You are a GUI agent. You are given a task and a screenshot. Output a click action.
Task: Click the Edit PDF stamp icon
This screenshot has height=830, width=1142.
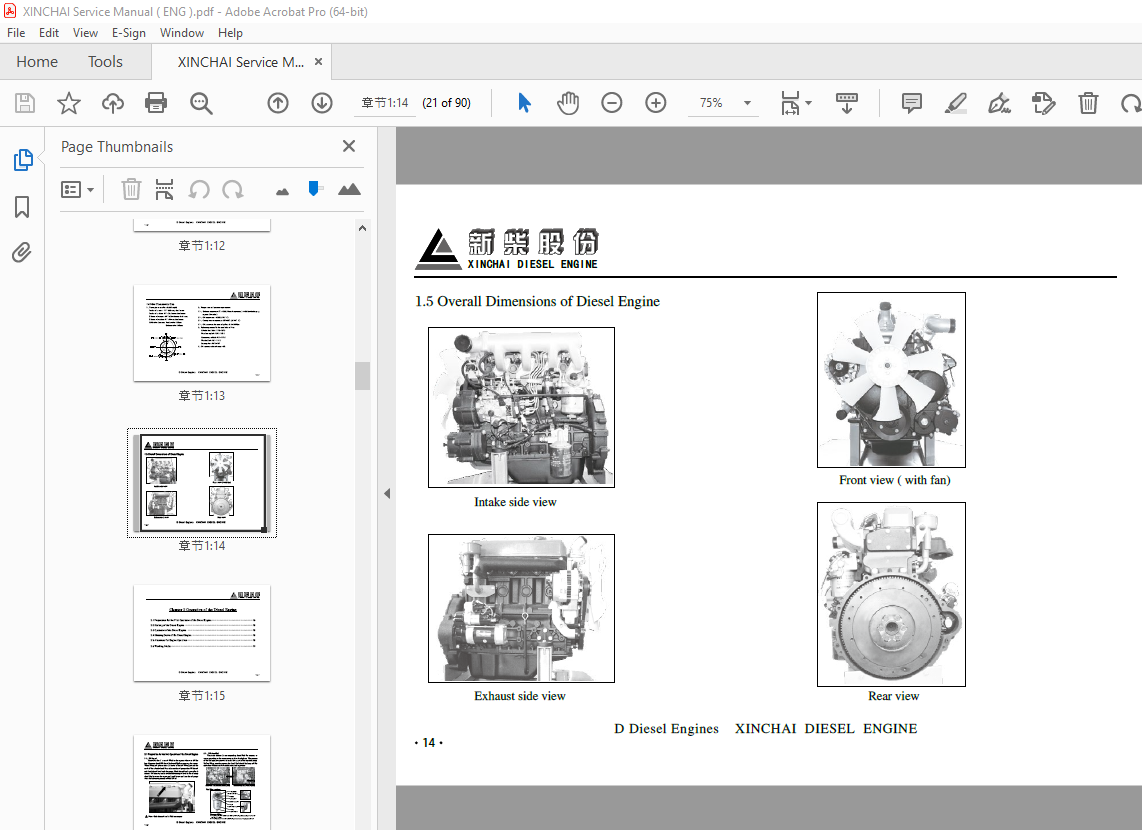(1044, 103)
